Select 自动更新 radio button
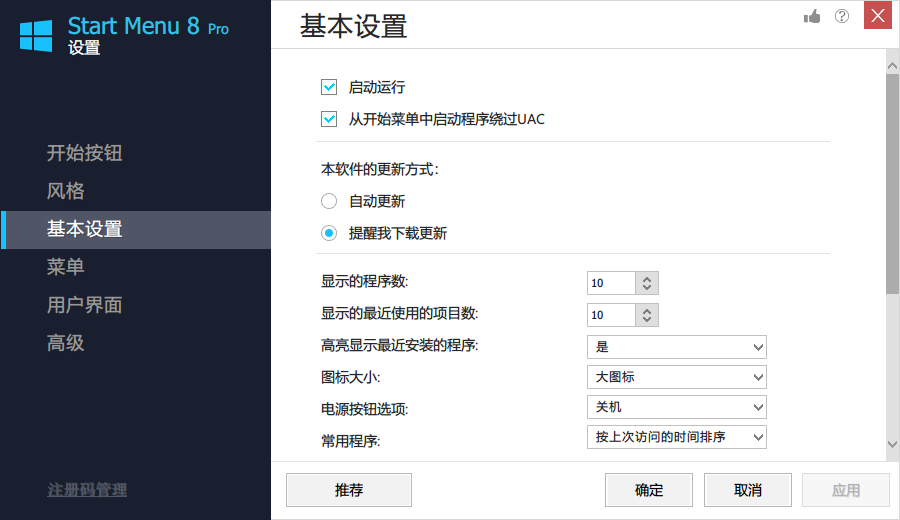The width and height of the screenshot is (900, 520). click(329, 201)
